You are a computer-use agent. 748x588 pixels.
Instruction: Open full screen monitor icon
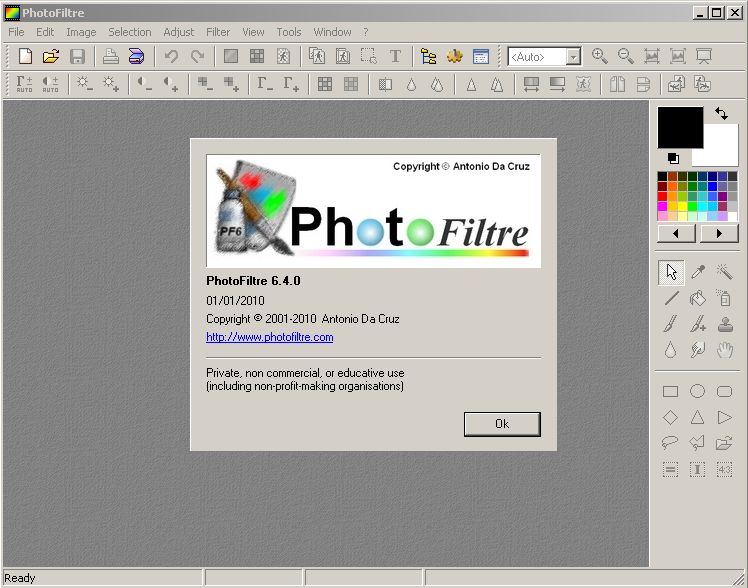704,56
